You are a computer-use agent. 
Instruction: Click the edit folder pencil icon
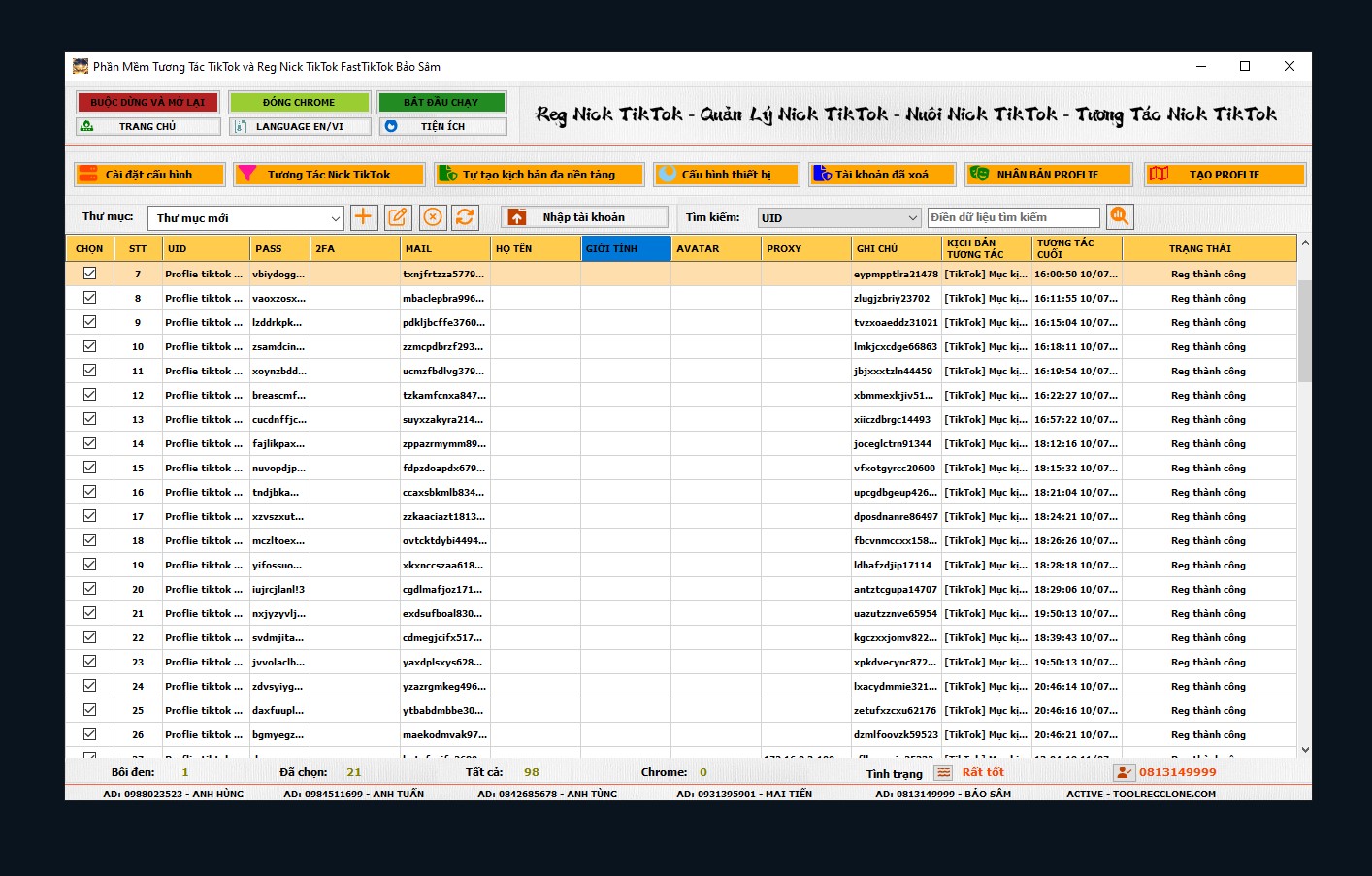tap(398, 217)
